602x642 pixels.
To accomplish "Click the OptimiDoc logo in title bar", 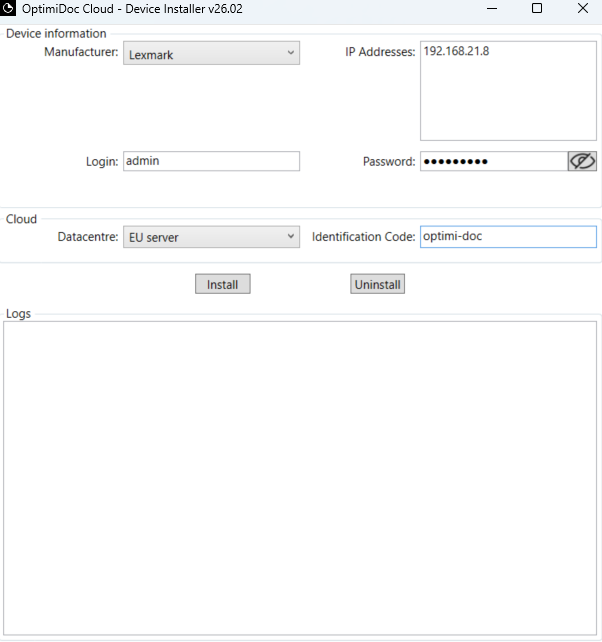I will pos(9,9).
